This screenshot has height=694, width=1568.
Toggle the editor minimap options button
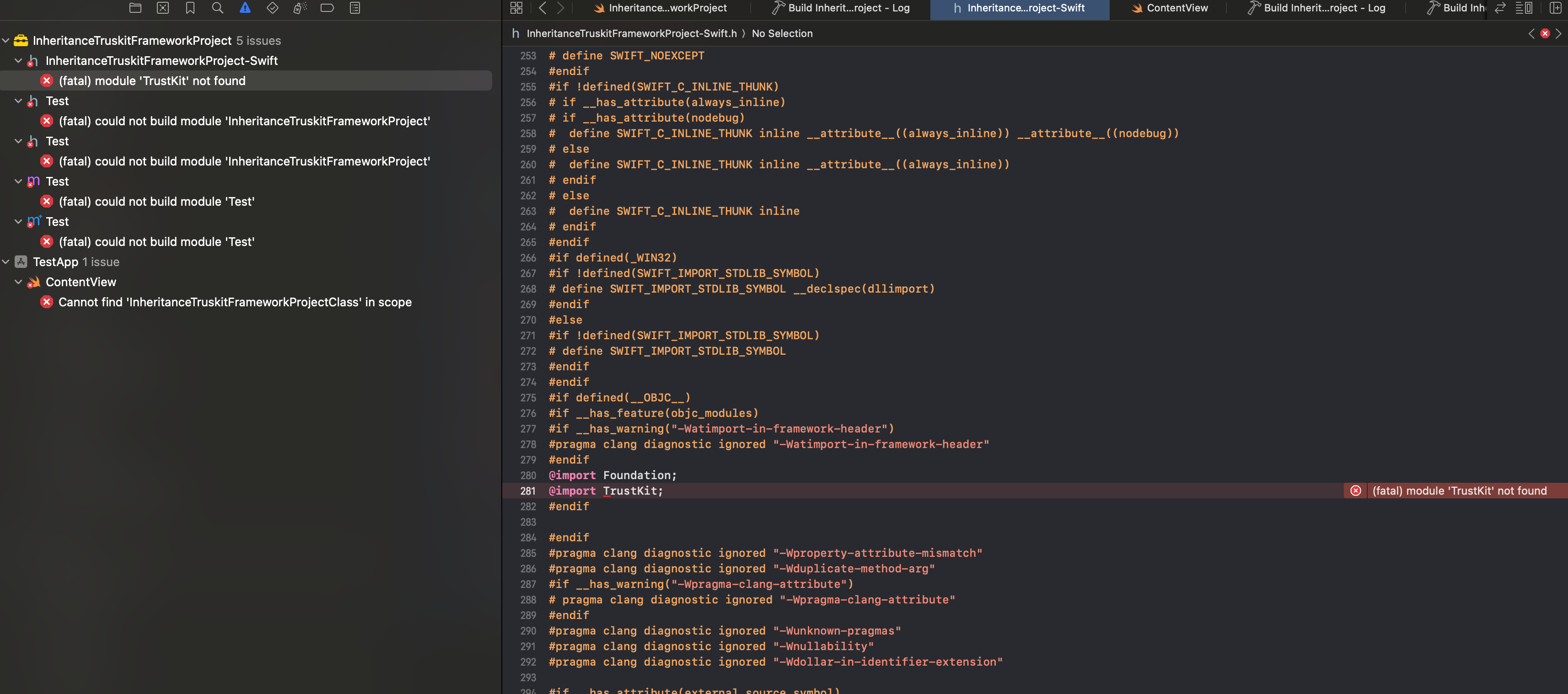pos(1524,8)
